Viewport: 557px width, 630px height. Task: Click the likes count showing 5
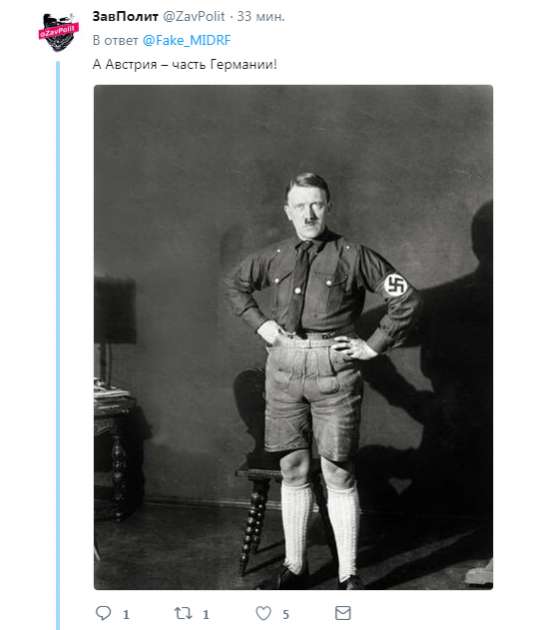[285, 614]
